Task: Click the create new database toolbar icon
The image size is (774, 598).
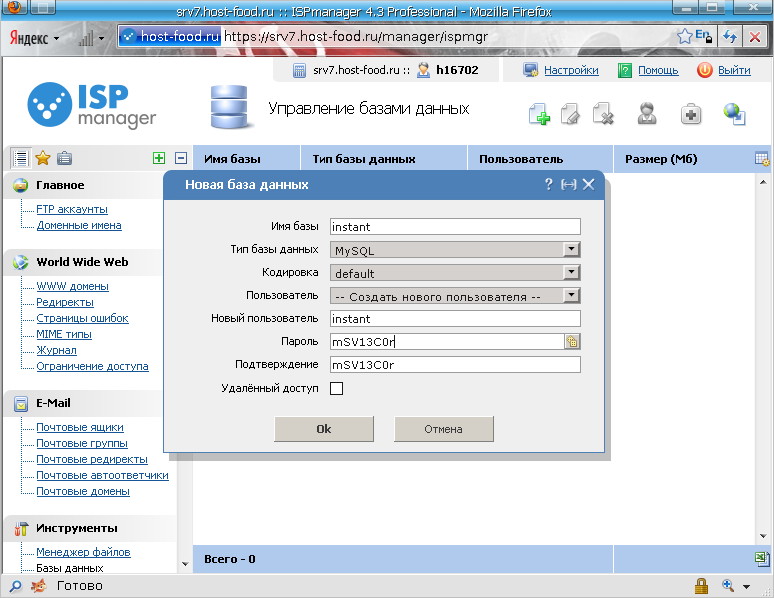Action: coord(539,114)
